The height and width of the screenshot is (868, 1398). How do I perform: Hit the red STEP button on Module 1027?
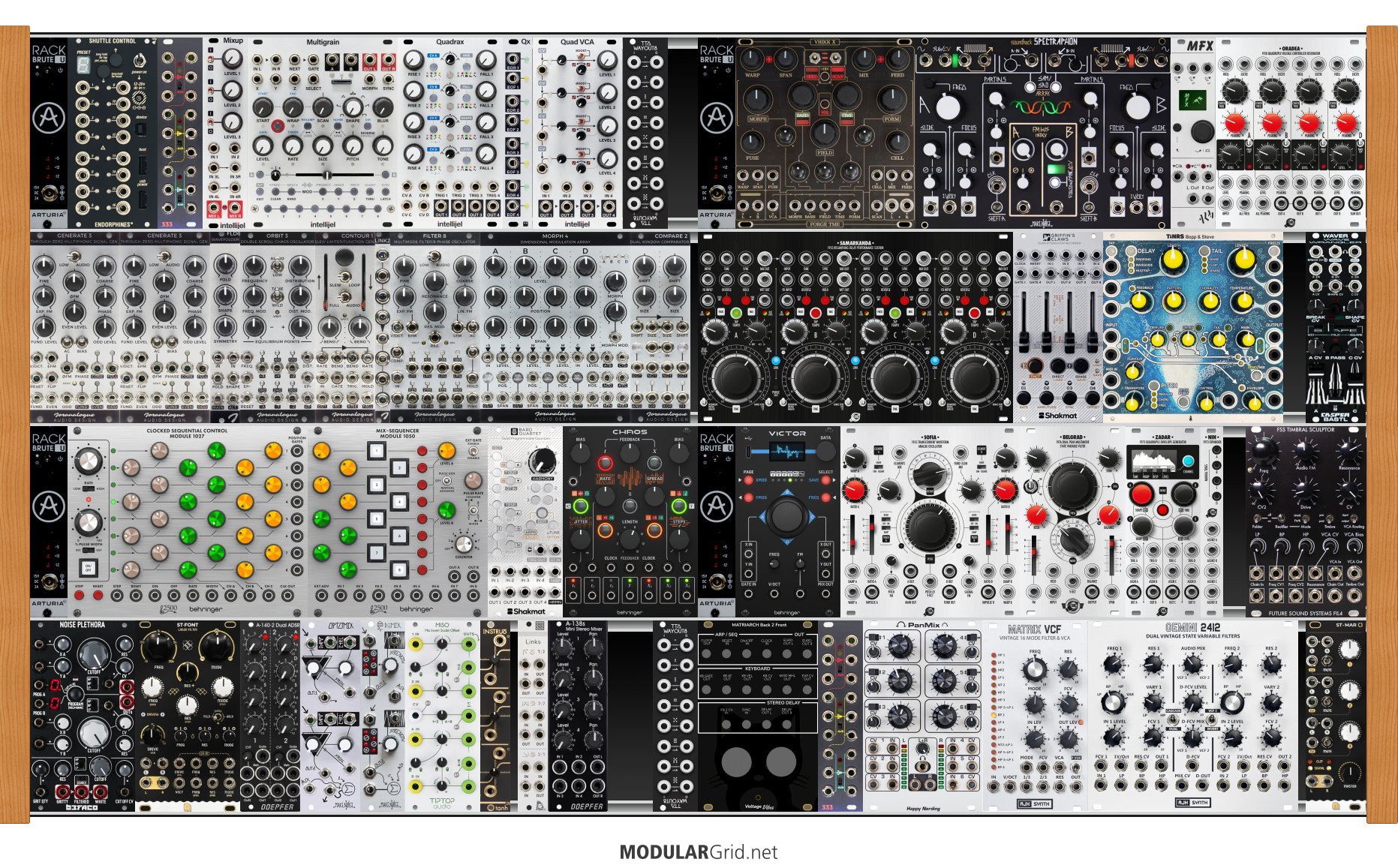[80, 596]
